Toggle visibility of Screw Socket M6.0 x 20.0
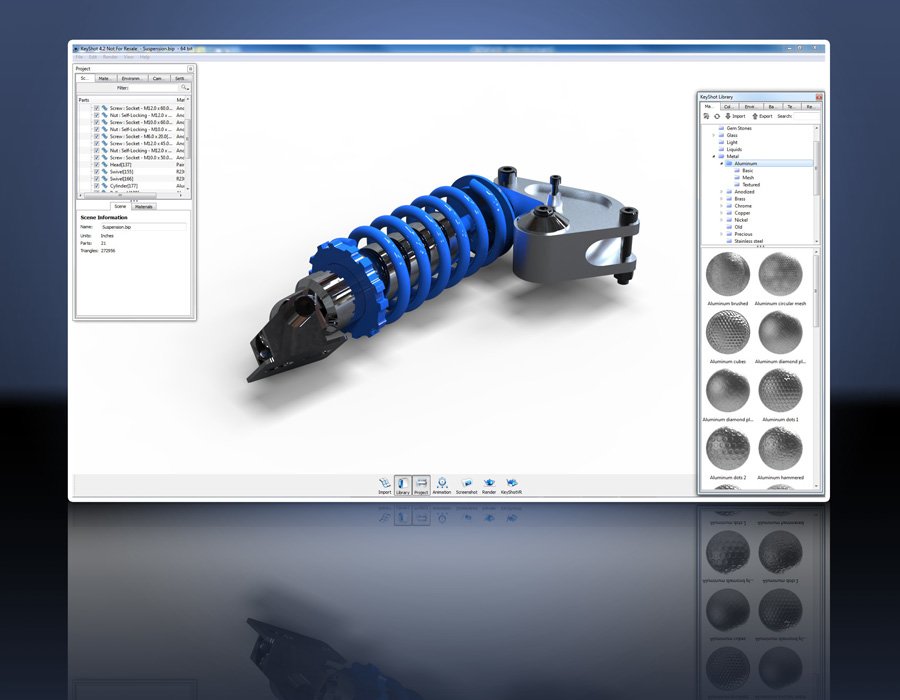 click(x=97, y=137)
